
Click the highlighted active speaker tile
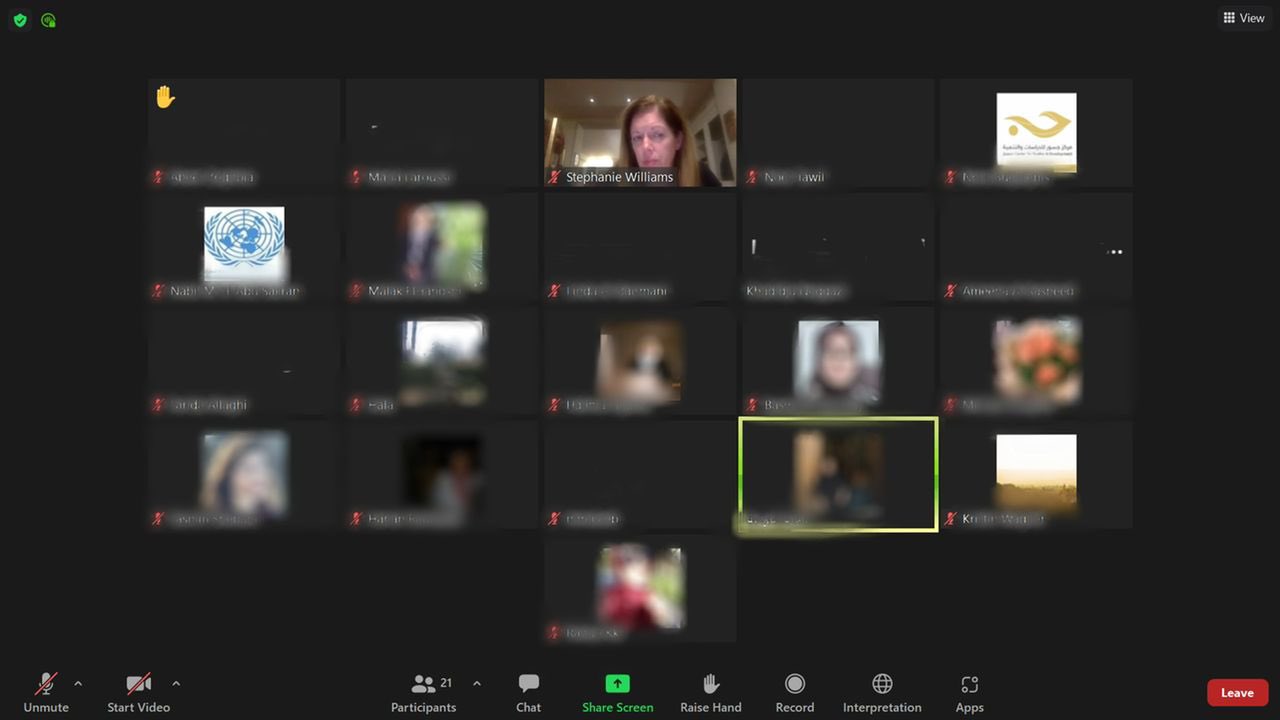[838, 475]
